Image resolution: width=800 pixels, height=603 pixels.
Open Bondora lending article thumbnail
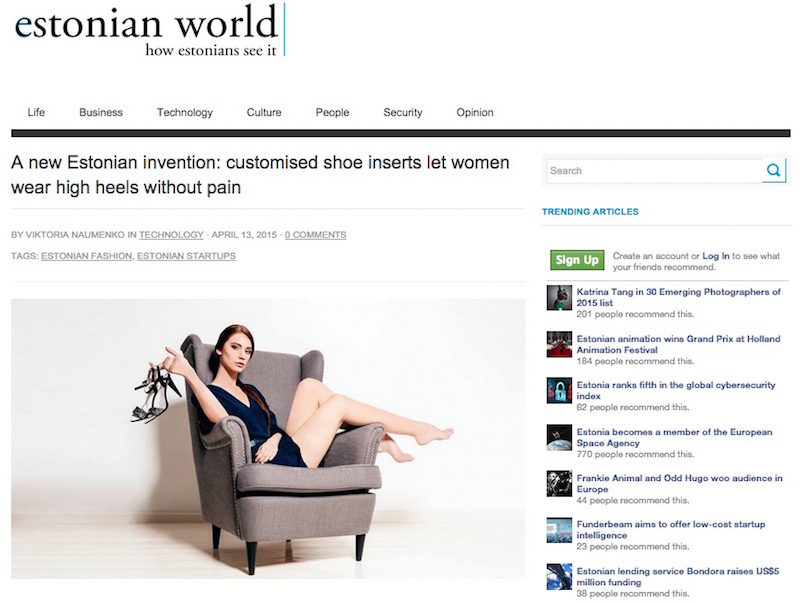(559, 576)
